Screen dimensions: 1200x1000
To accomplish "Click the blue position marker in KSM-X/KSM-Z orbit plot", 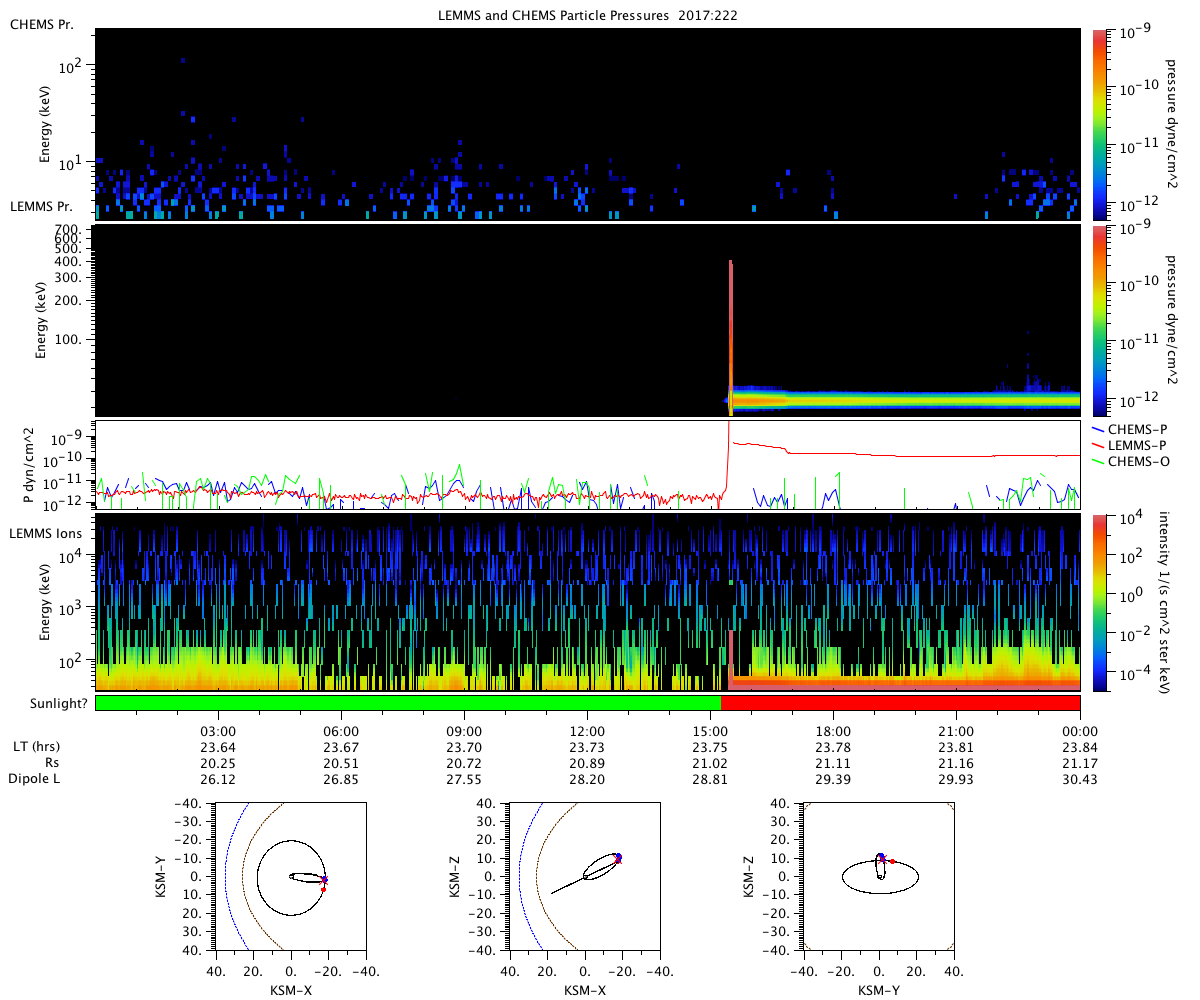I will [x=618, y=855].
